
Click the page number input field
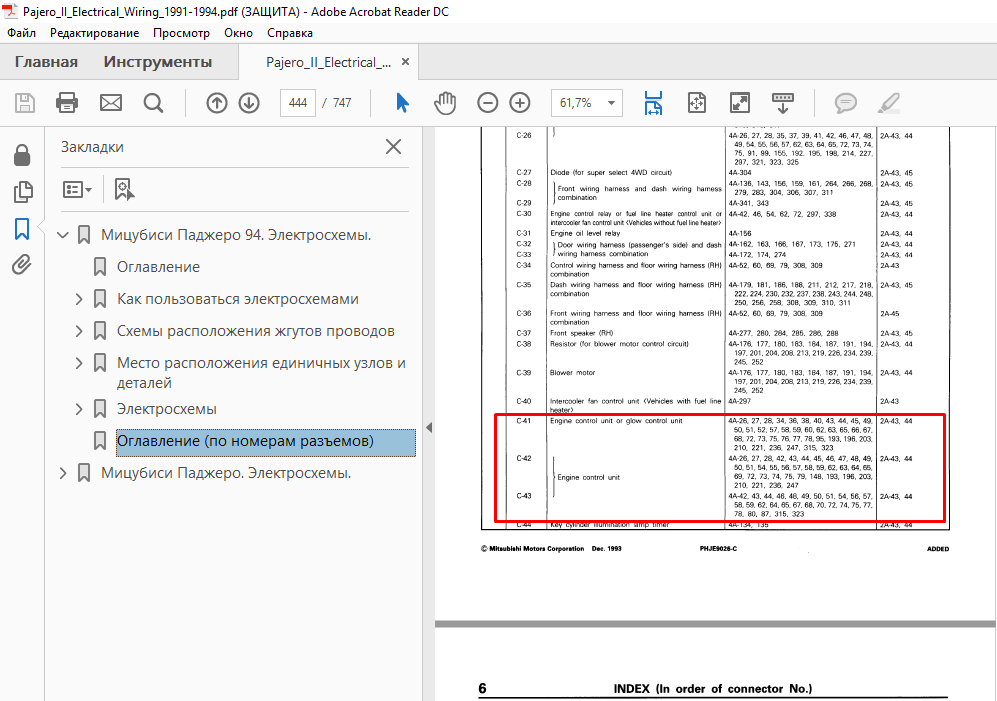pos(298,103)
